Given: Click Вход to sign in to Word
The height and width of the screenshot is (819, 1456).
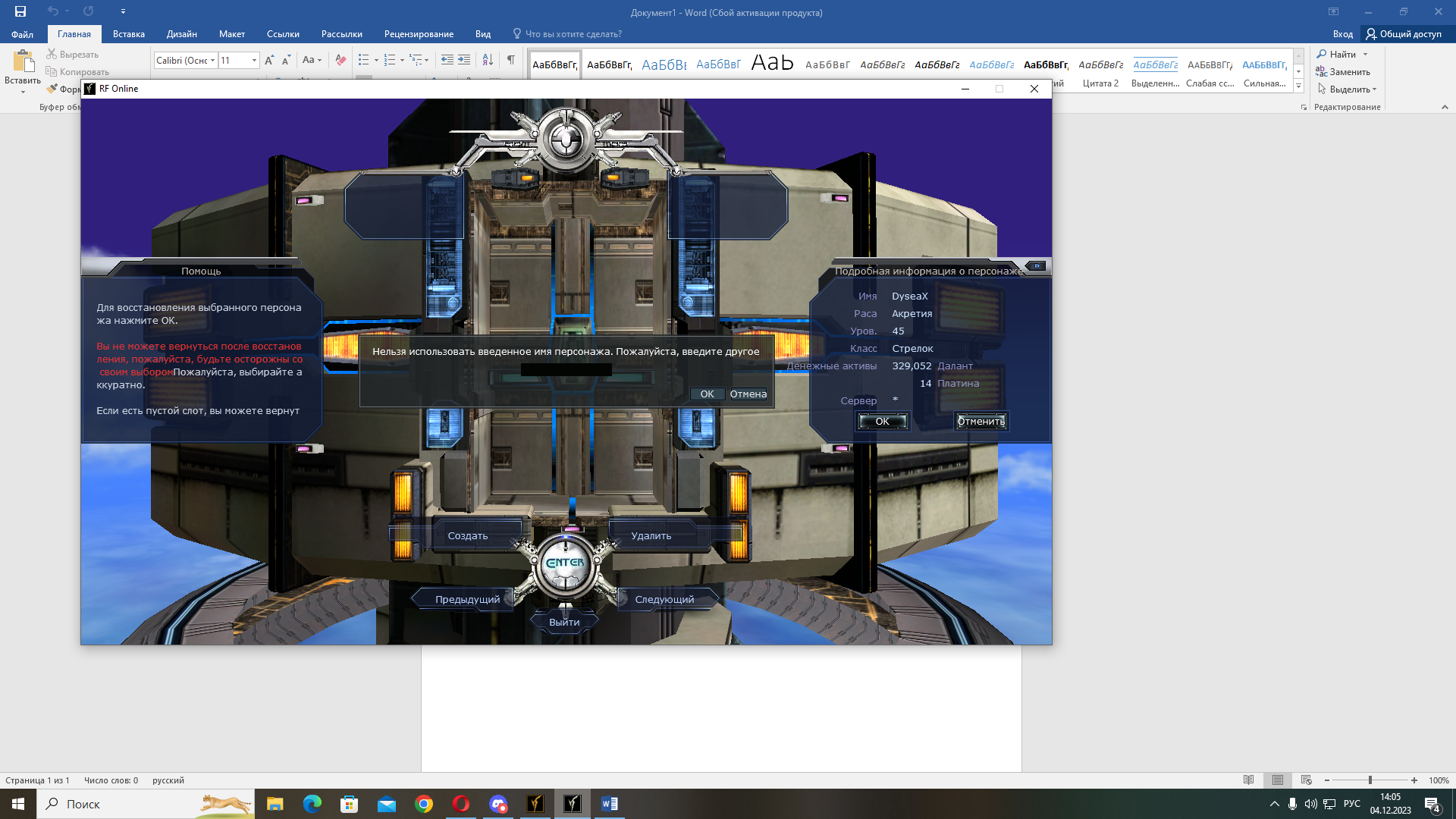Looking at the screenshot, I should coord(1342,34).
